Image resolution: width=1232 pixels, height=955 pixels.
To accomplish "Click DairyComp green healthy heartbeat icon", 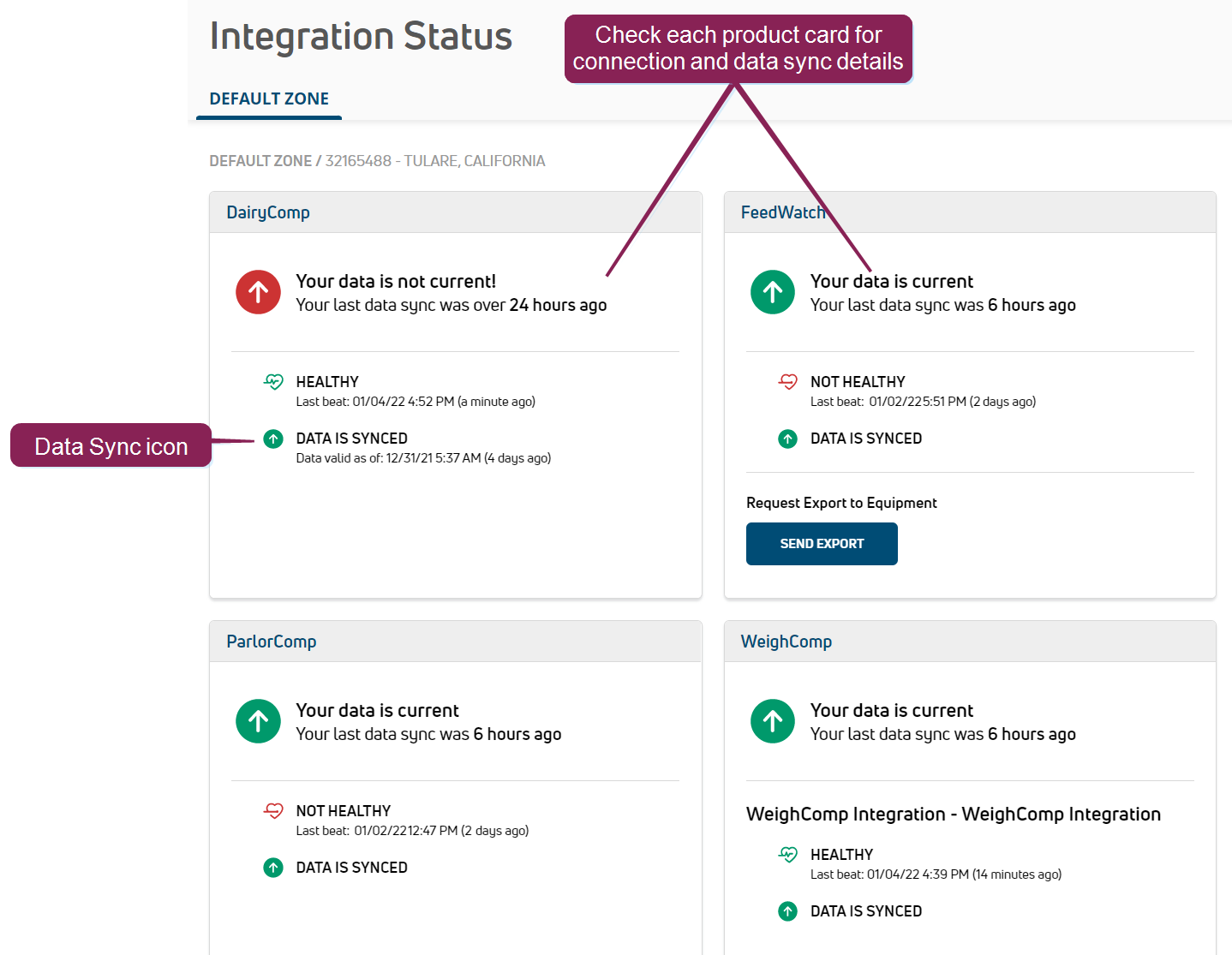I will click(x=273, y=382).
